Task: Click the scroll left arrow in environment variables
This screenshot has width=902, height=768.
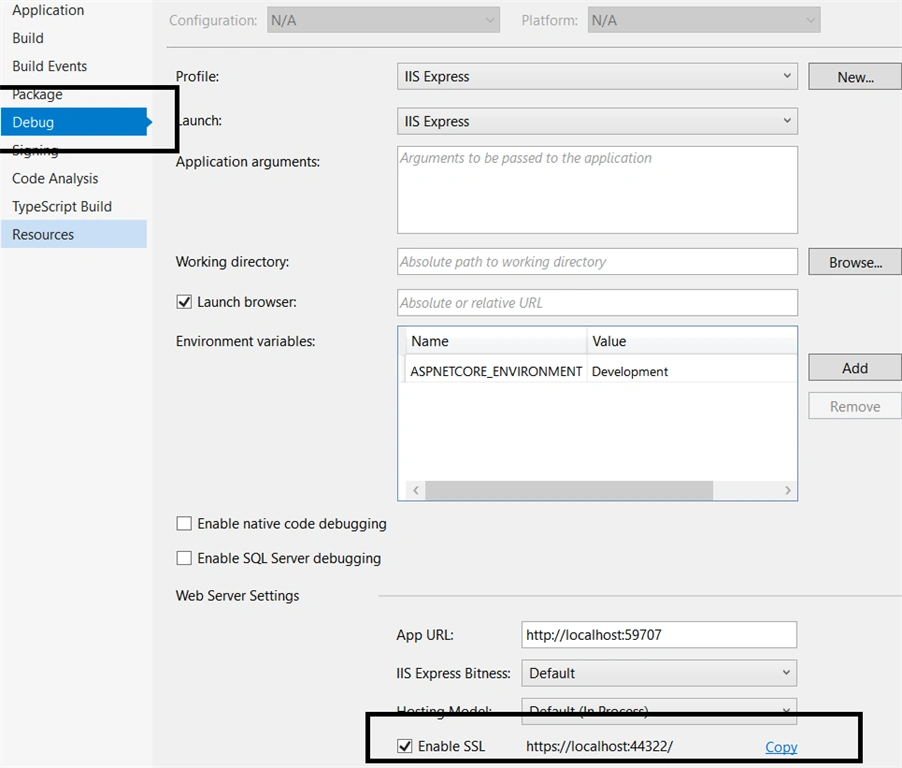Action: (415, 490)
